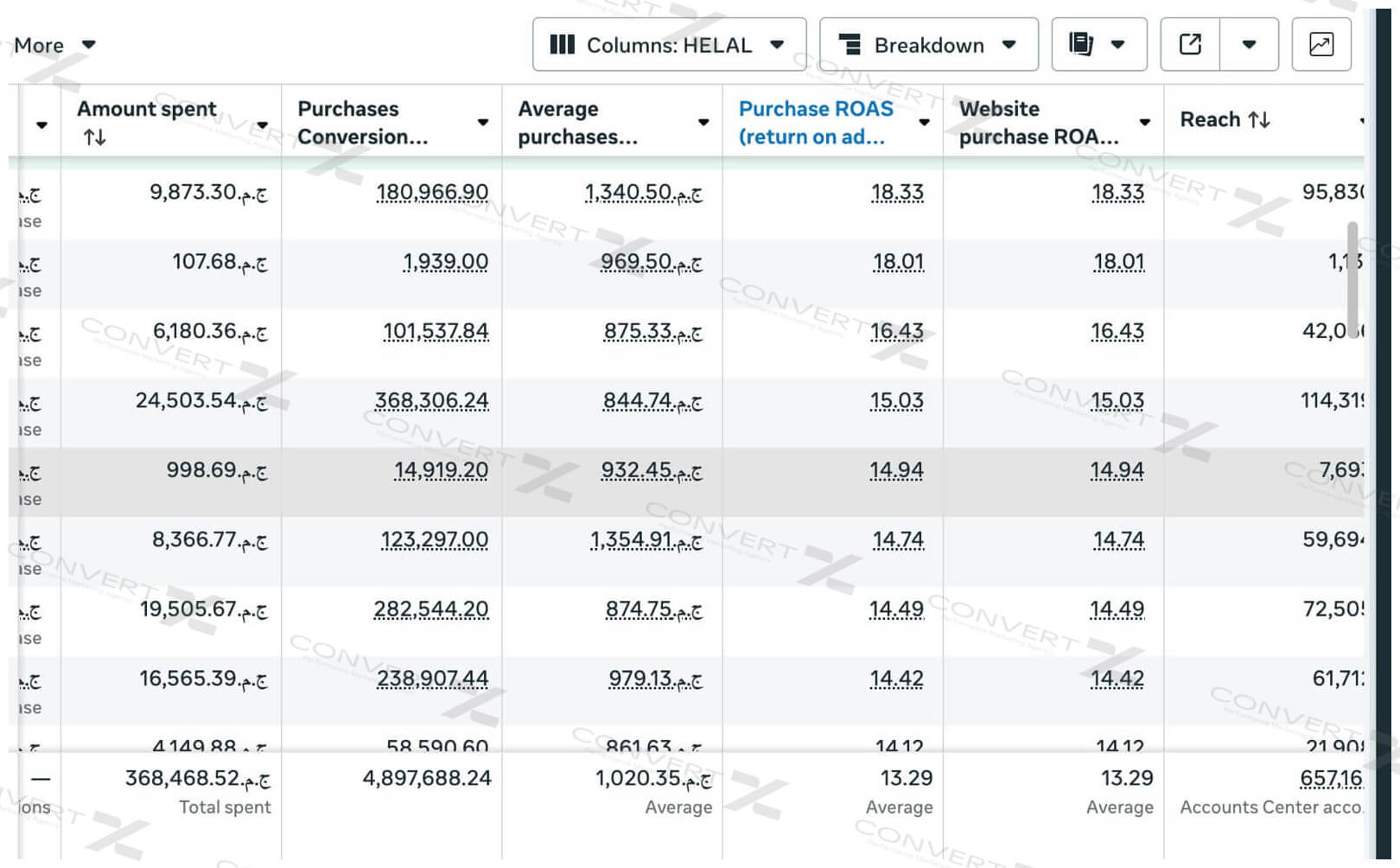This screenshot has width=1400, height=868.
Task: Open the charts view icon
Action: tap(1320, 44)
